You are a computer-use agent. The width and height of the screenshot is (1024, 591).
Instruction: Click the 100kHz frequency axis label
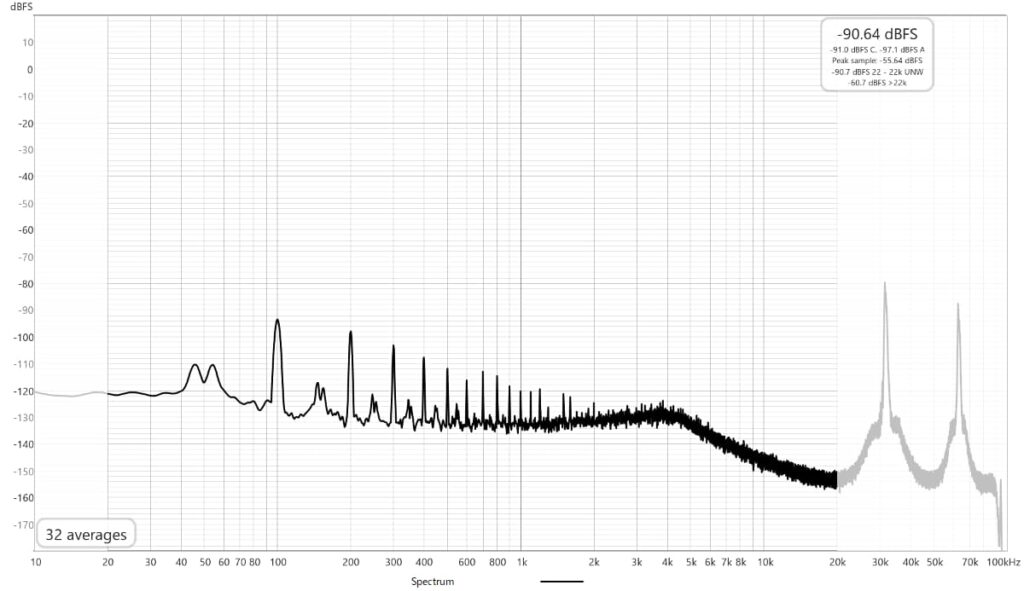point(1003,565)
